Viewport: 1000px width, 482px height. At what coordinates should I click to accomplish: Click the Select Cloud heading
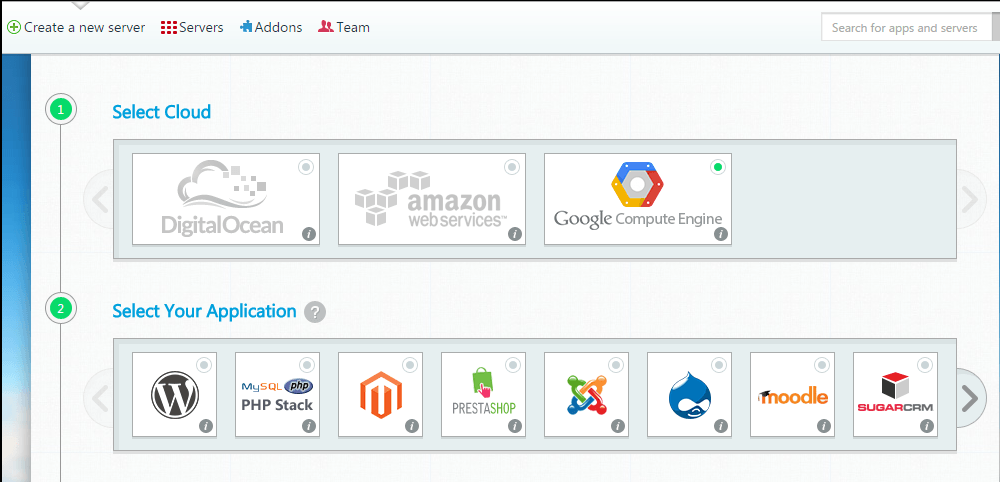click(x=161, y=112)
